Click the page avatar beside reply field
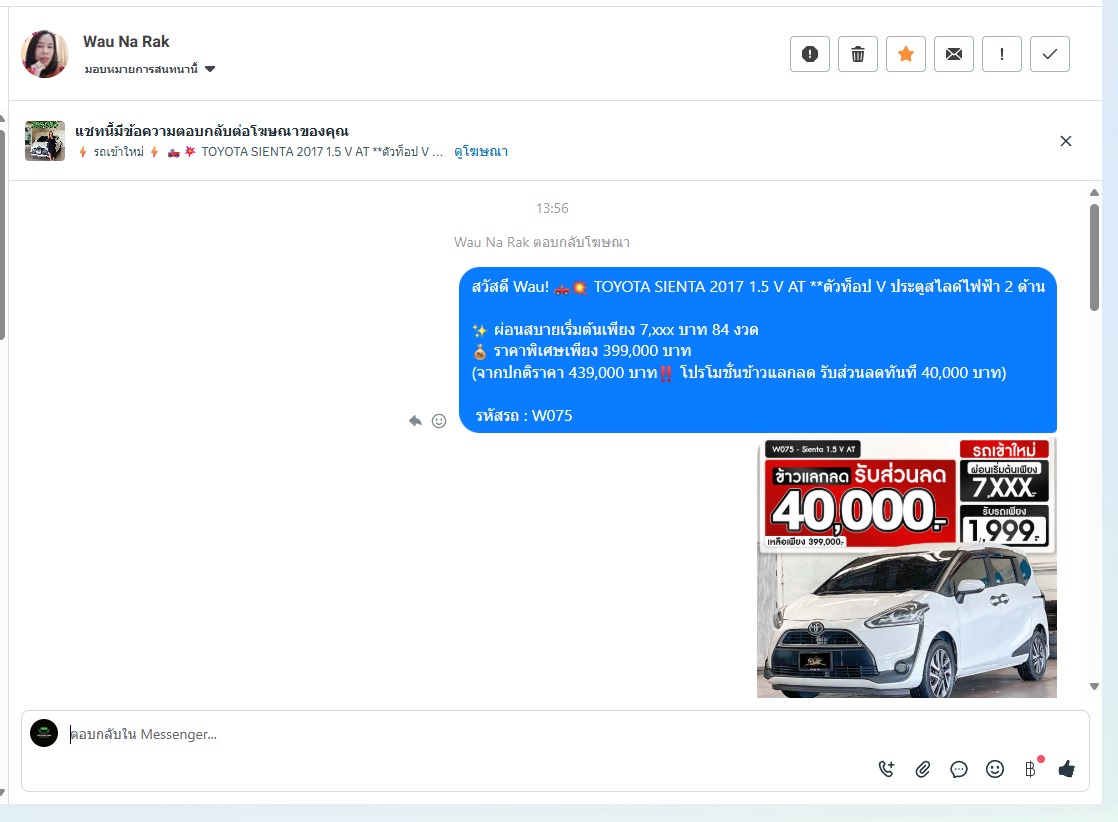The width and height of the screenshot is (1118, 822). [44, 733]
